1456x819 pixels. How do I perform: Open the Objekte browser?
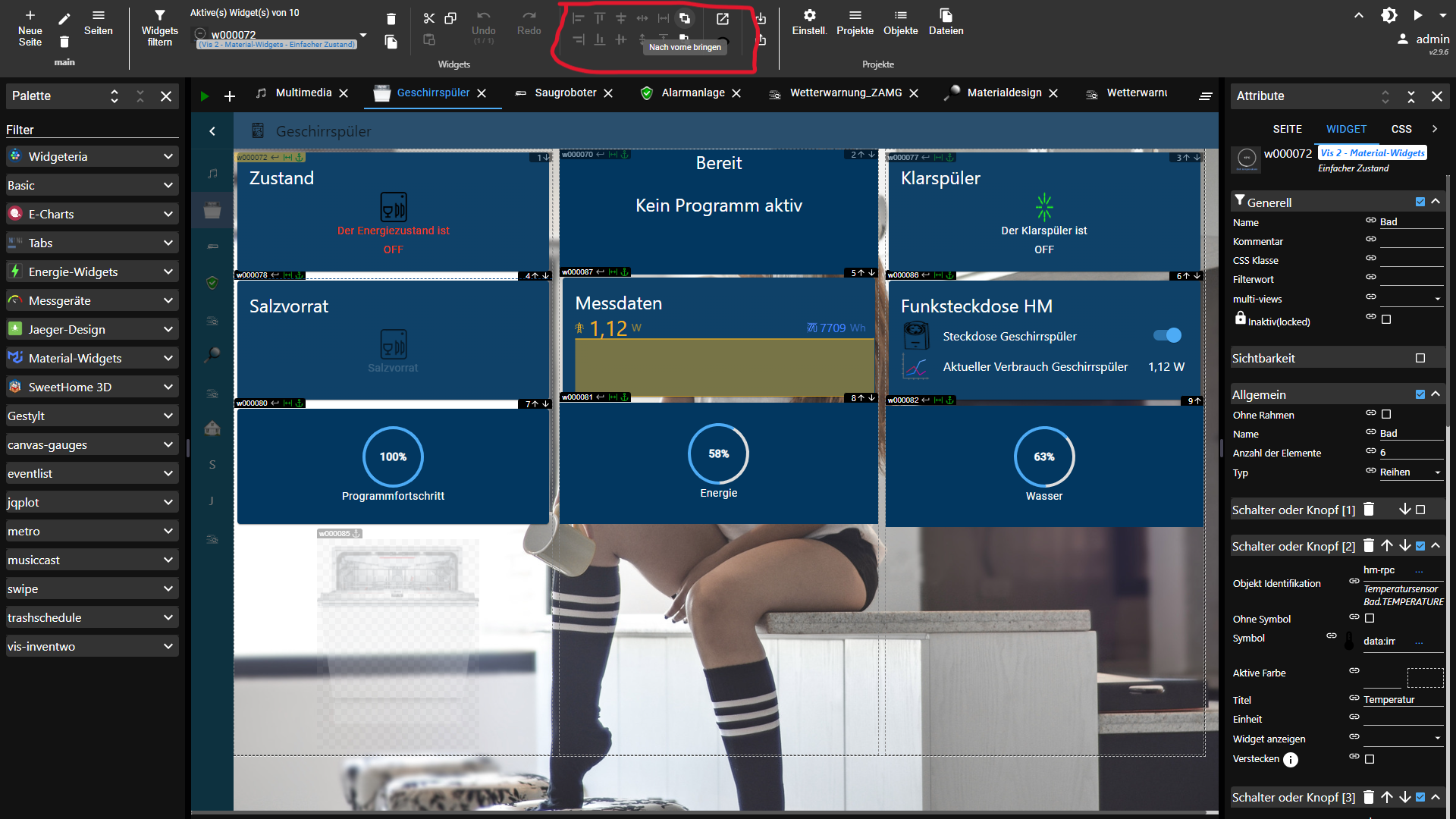(900, 23)
